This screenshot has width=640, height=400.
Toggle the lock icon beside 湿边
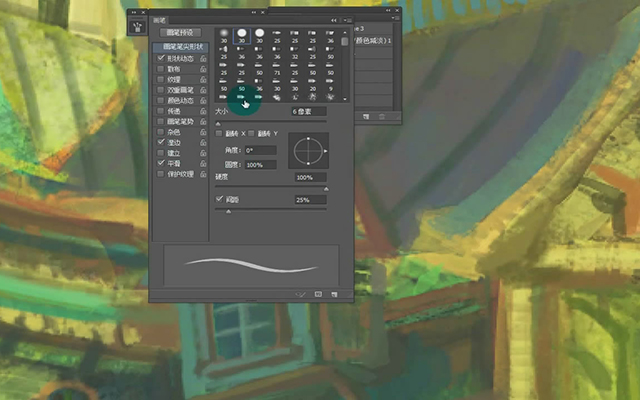tap(203, 142)
